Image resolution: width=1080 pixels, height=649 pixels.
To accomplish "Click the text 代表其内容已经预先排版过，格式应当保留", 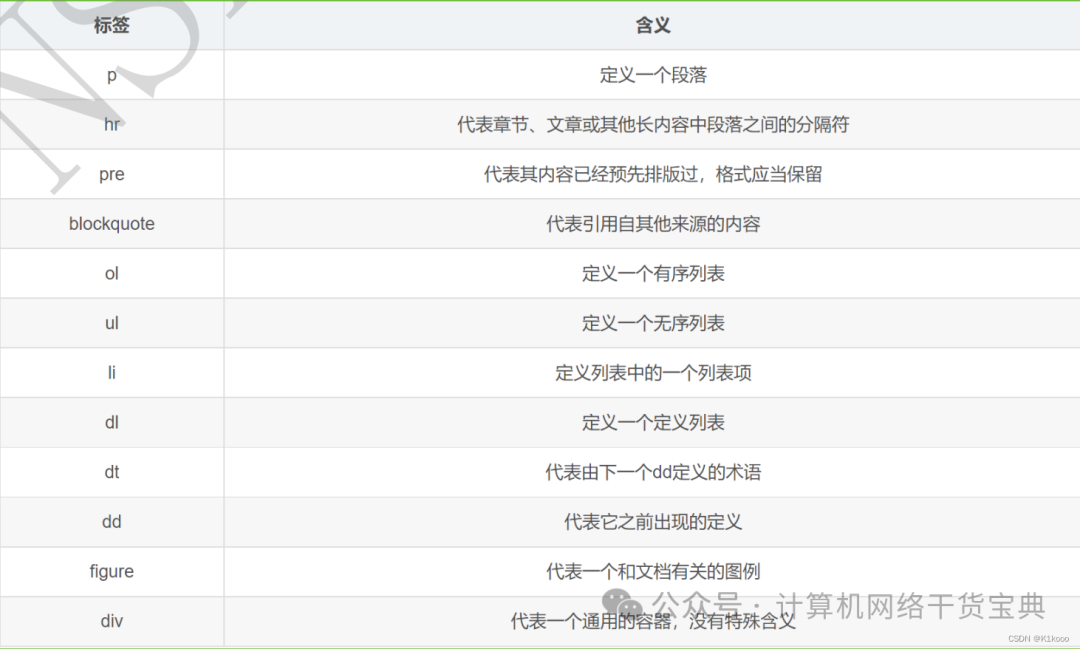I will click(x=652, y=174).
